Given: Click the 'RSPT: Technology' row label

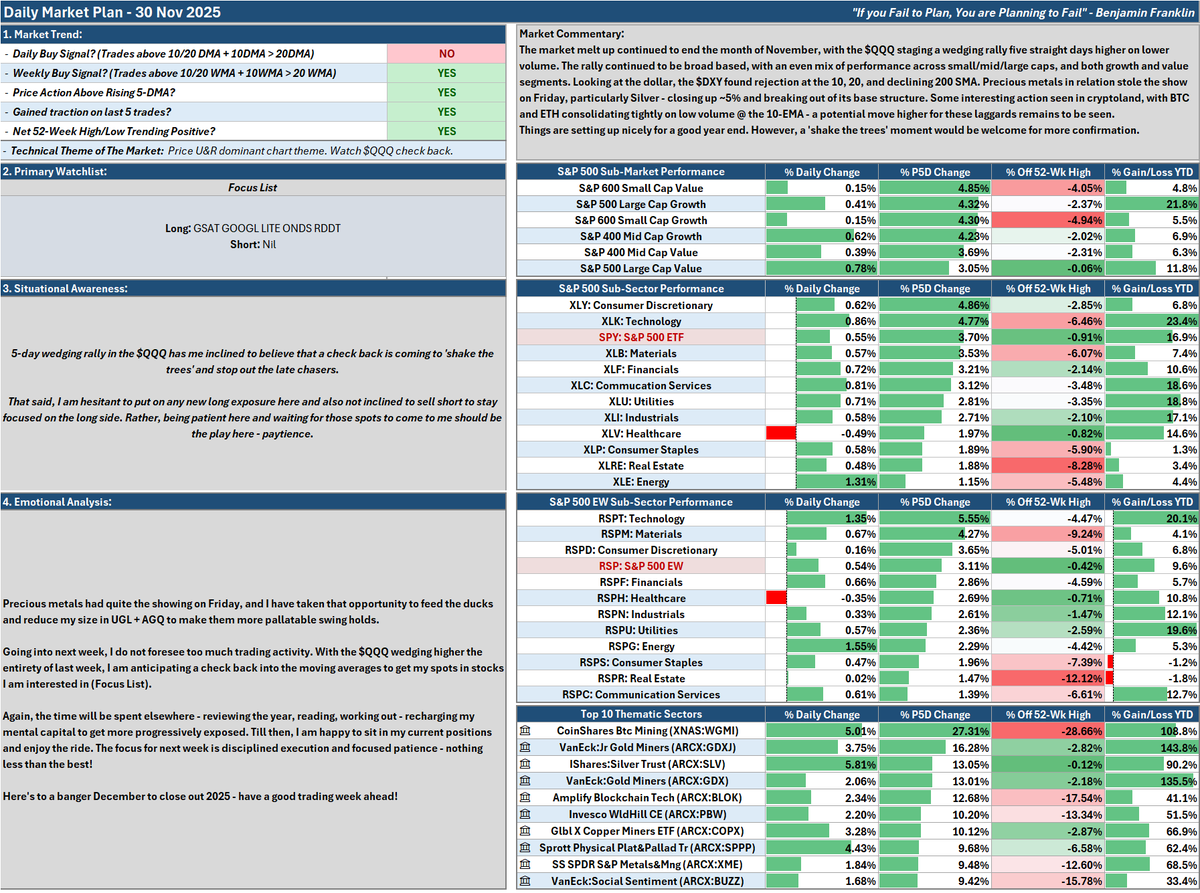Looking at the screenshot, I should 641,518.
